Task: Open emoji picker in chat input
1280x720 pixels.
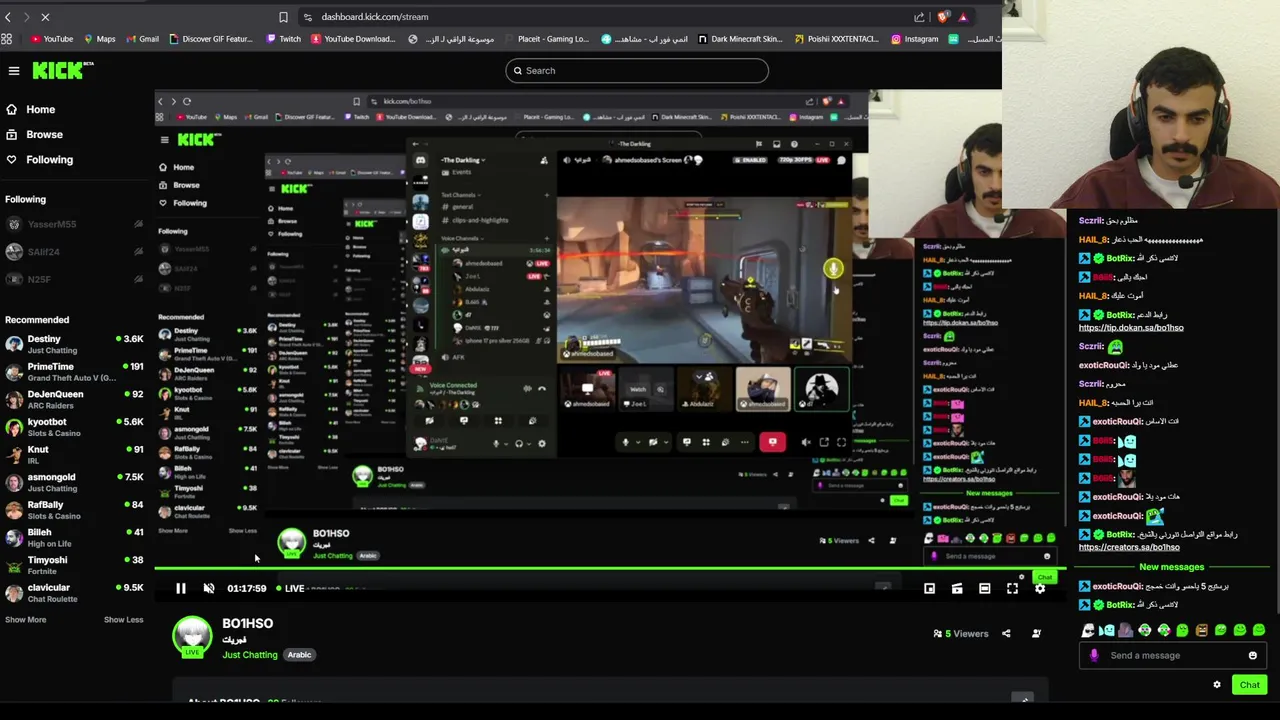Action: pos(1252,655)
